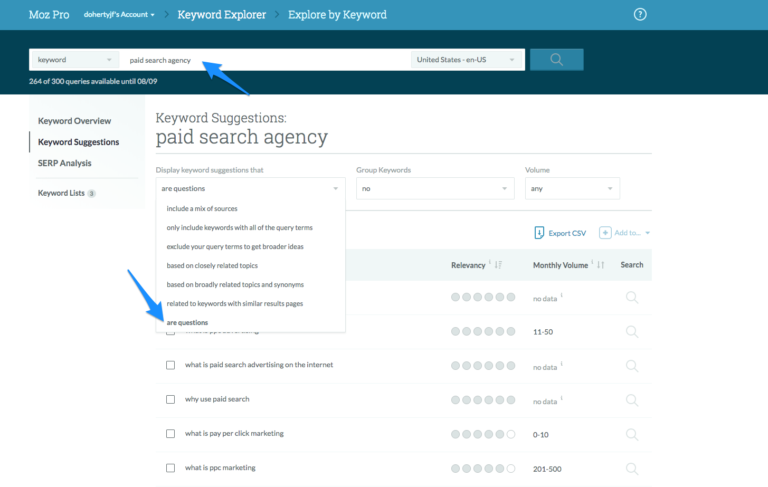Go to SERP Analysis in sidebar
The image size is (768, 487).
click(65, 163)
